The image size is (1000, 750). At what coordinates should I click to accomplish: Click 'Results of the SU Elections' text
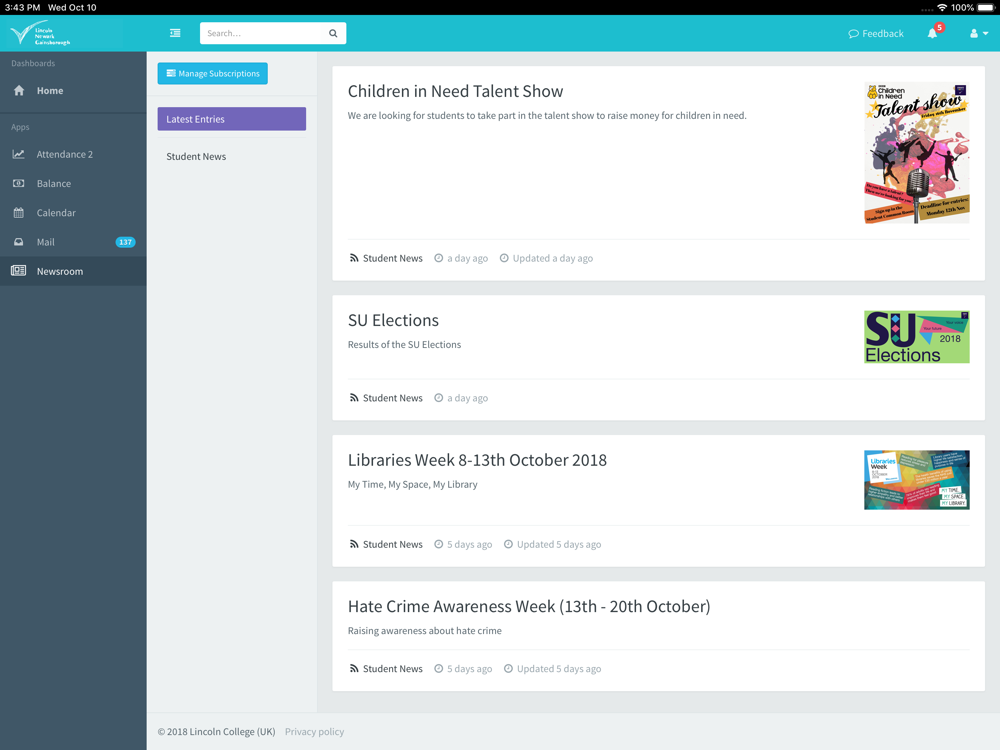404,344
